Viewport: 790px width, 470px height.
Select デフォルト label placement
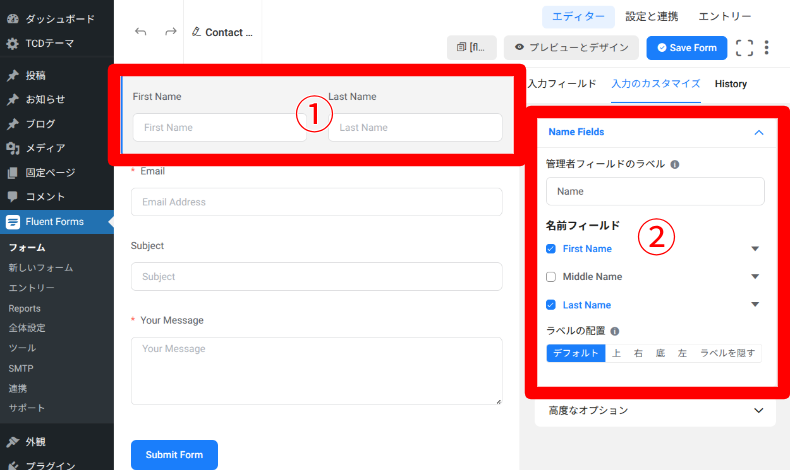point(575,353)
